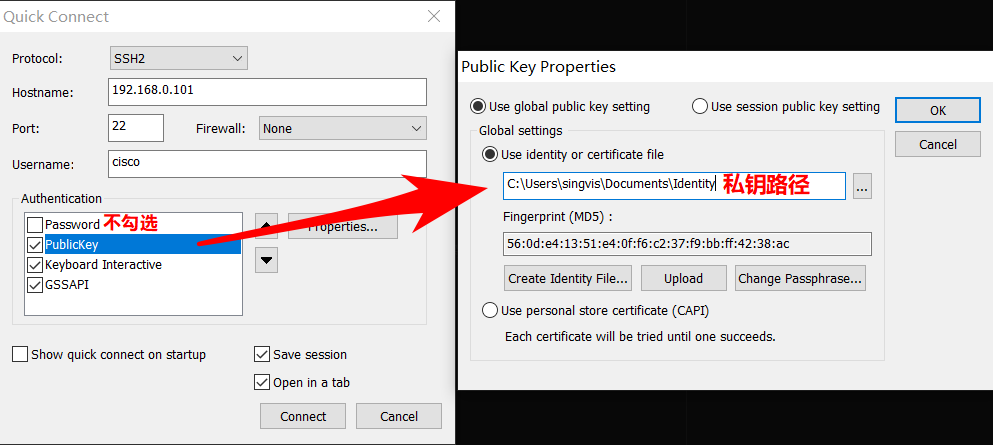Toggle the Keyboard Interactive checkbox
This screenshot has width=993, height=445.
(35, 265)
